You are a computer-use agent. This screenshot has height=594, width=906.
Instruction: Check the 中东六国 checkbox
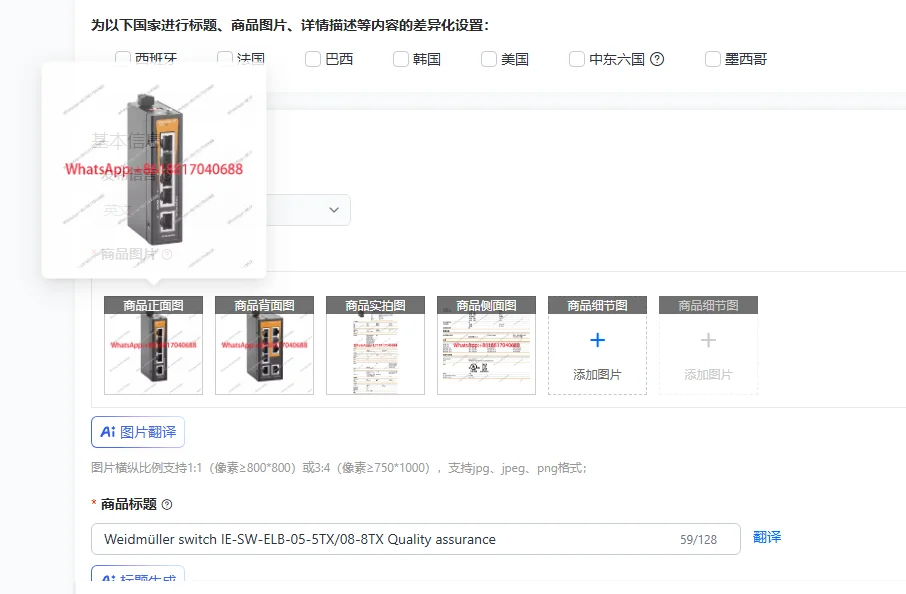click(577, 59)
